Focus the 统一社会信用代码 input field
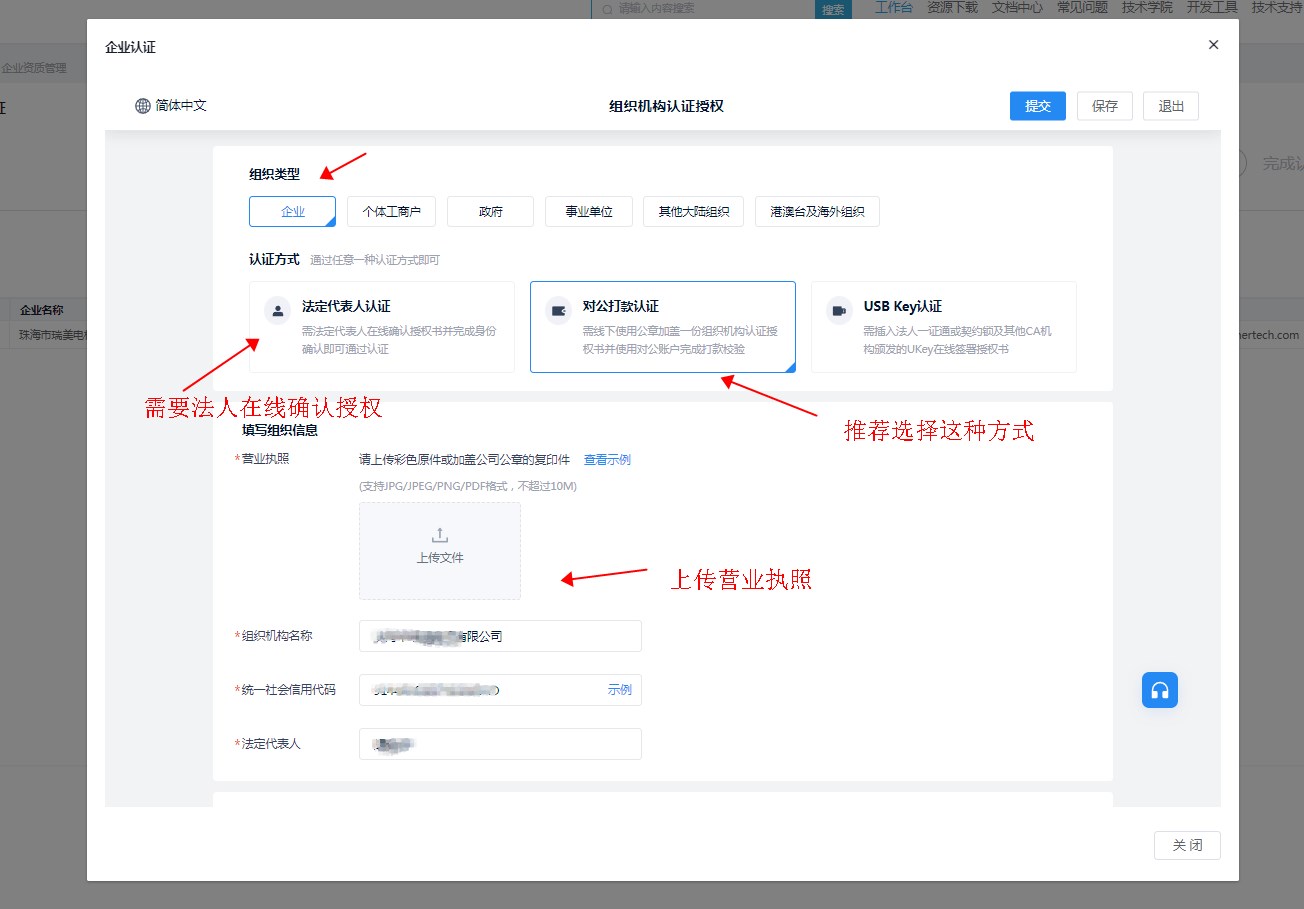Viewport: 1304px width, 909px height. (500, 690)
